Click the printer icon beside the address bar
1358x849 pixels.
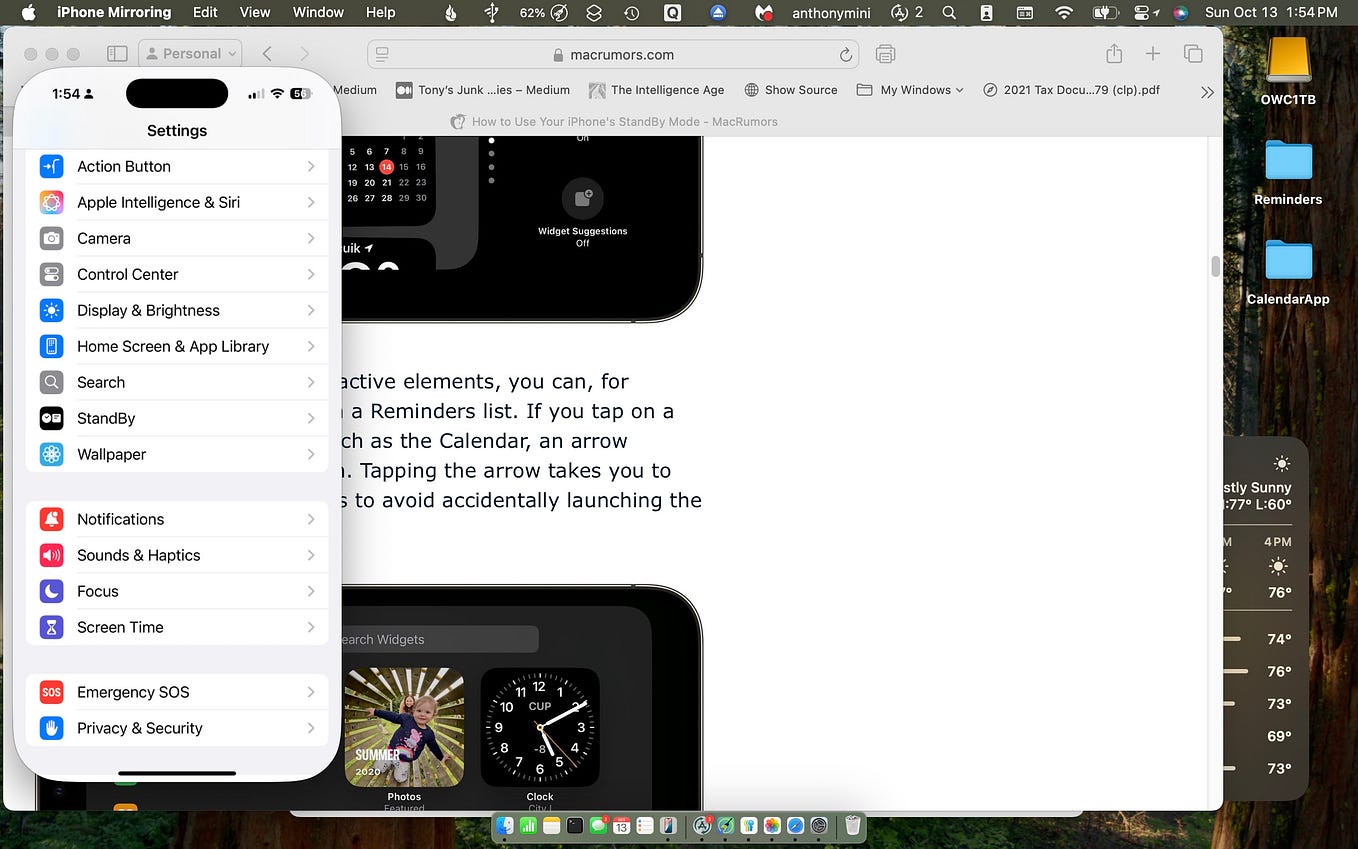click(x=885, y=54)
